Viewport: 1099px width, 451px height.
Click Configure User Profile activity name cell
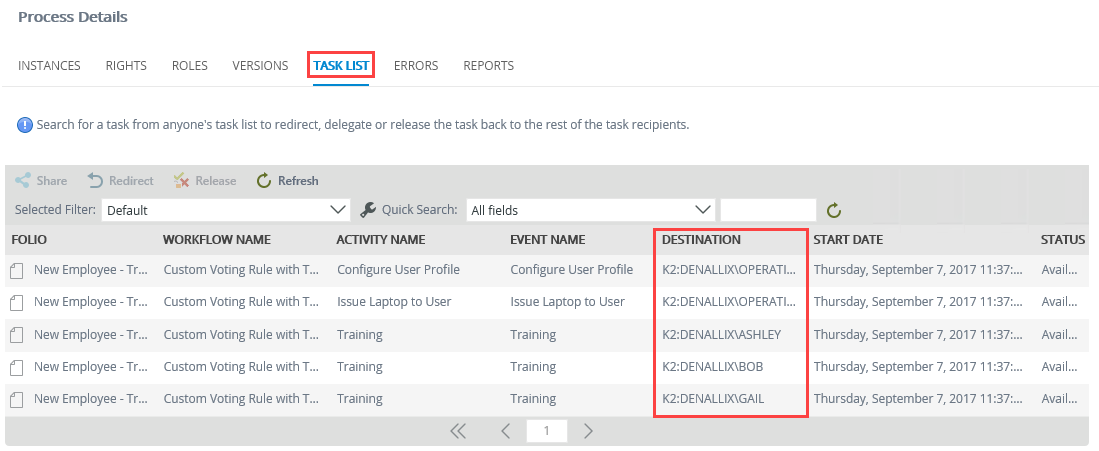[x=398, y=270]
